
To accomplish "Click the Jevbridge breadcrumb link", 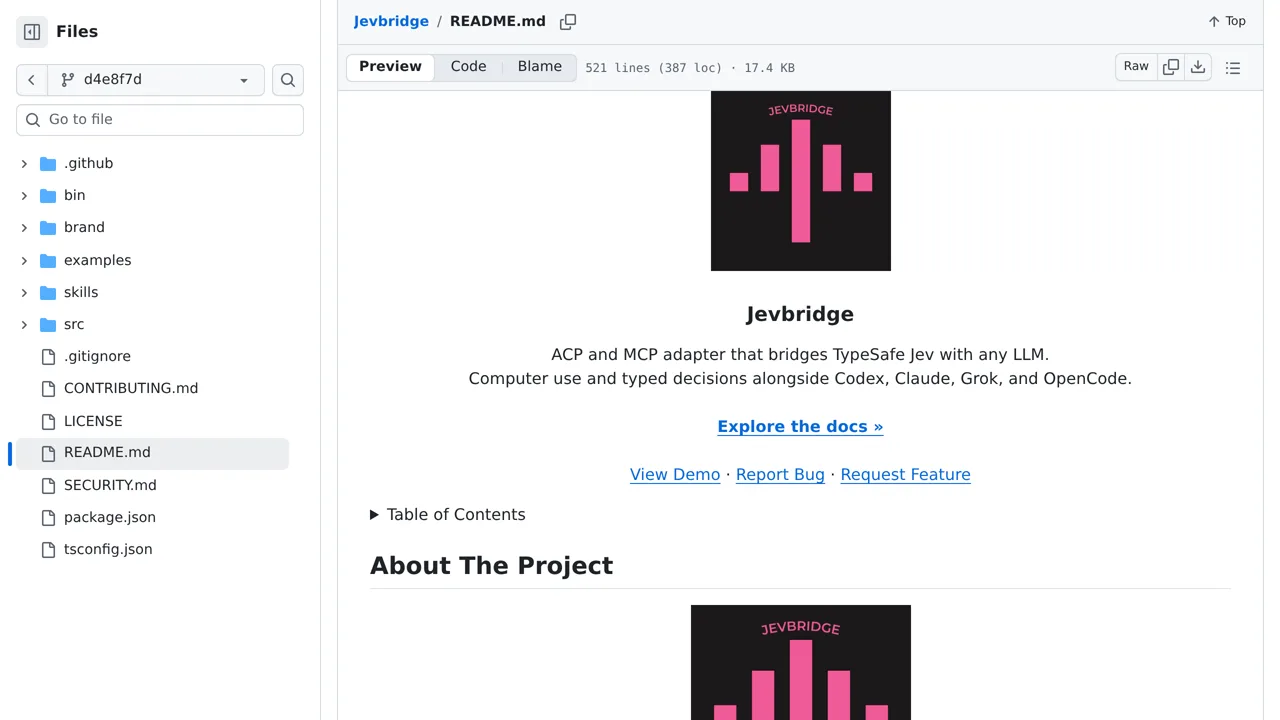I will (x=391, y=21).
